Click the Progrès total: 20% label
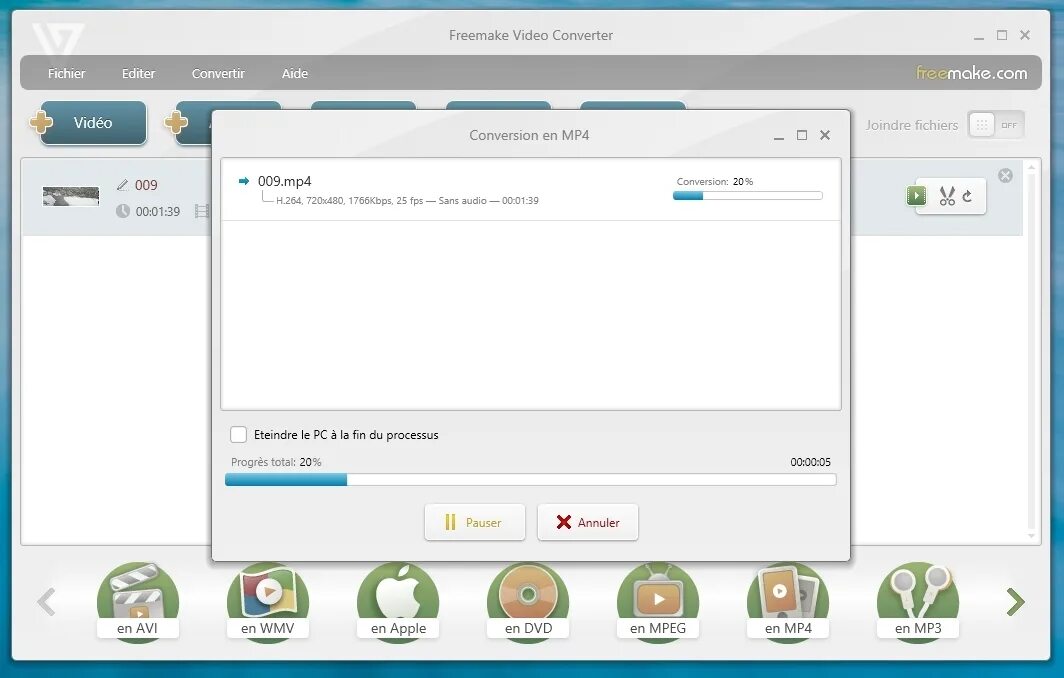The height and width of the screenshot is (678, 1064). [276, 462]
